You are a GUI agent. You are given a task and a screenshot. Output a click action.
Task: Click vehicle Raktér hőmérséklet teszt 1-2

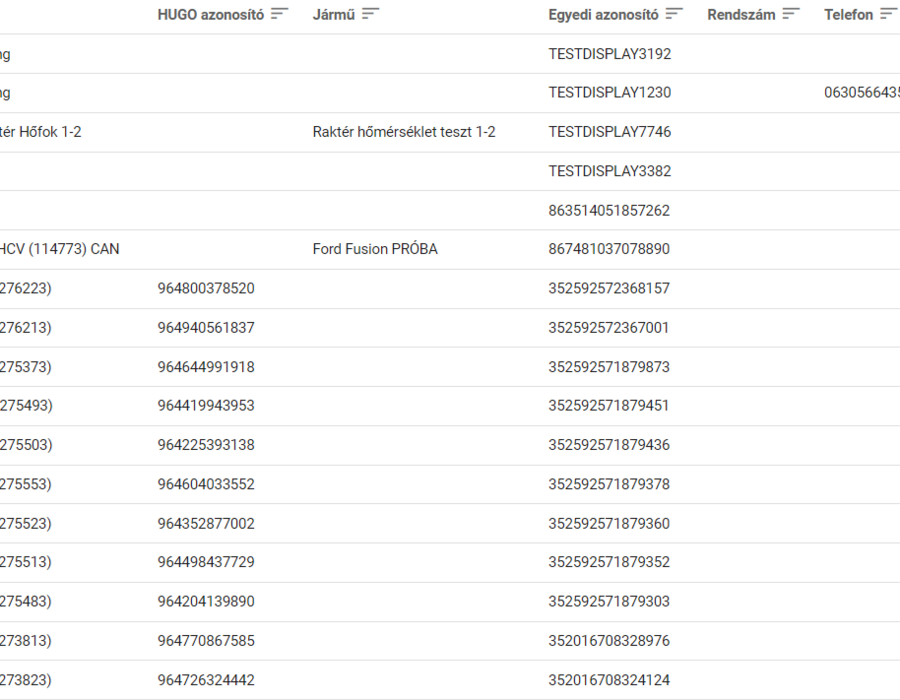pyautogui.click(x=404, y=132)
